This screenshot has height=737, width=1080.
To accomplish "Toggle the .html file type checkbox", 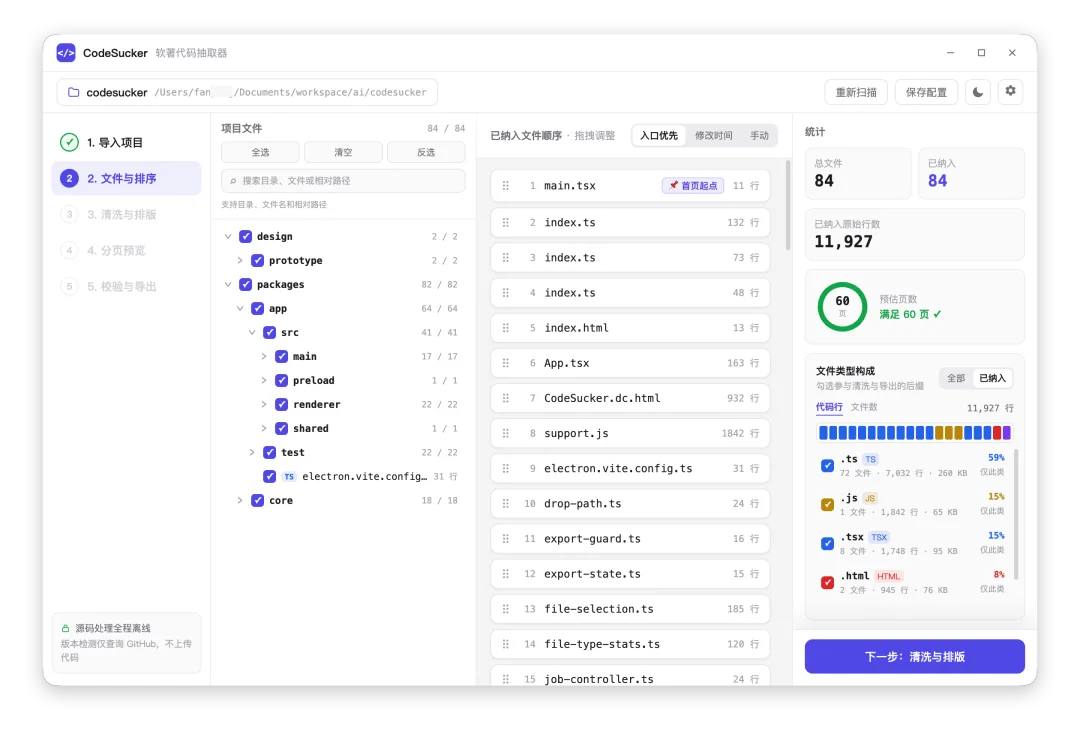I will 827,583.
